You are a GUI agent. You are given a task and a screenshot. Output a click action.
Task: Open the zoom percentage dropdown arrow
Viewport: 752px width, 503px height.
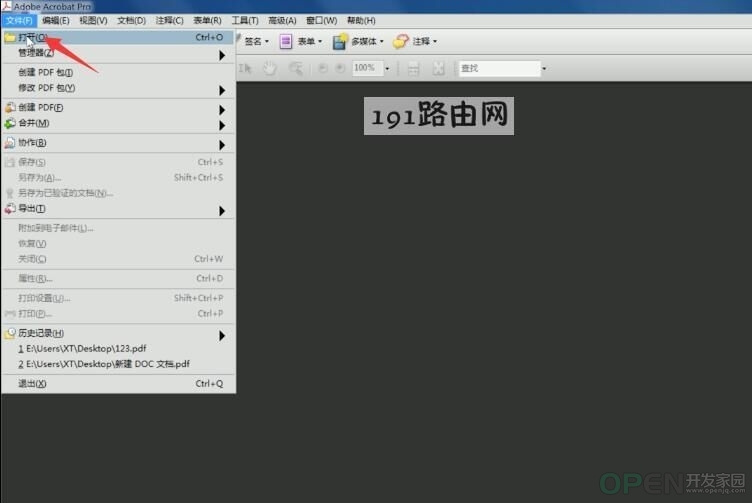click(x=387, y=69)
